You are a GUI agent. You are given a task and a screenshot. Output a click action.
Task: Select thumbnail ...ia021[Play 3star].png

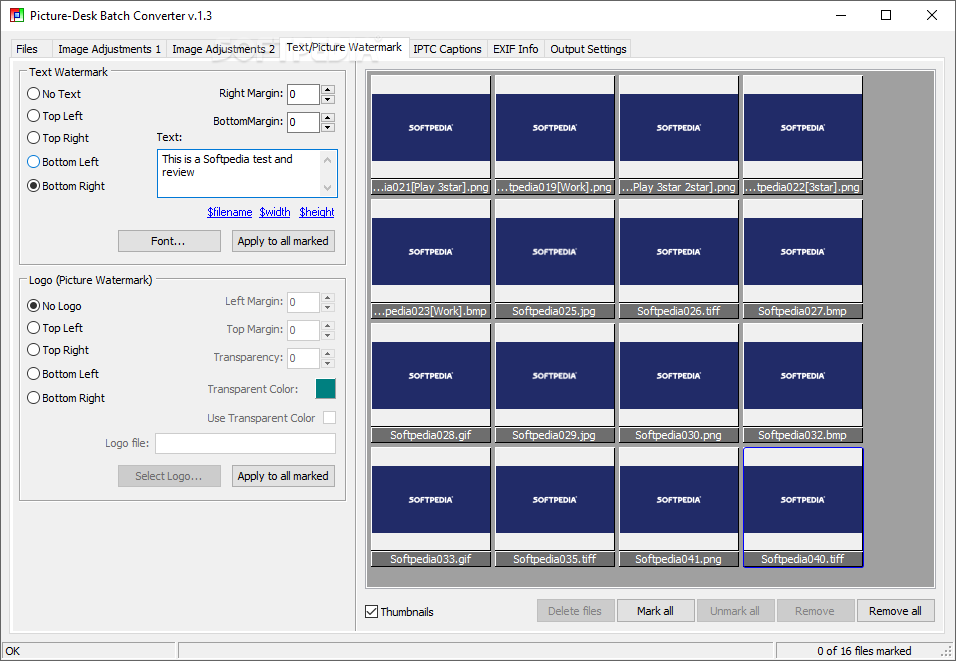pyautogui.click(x=431, y=135)
